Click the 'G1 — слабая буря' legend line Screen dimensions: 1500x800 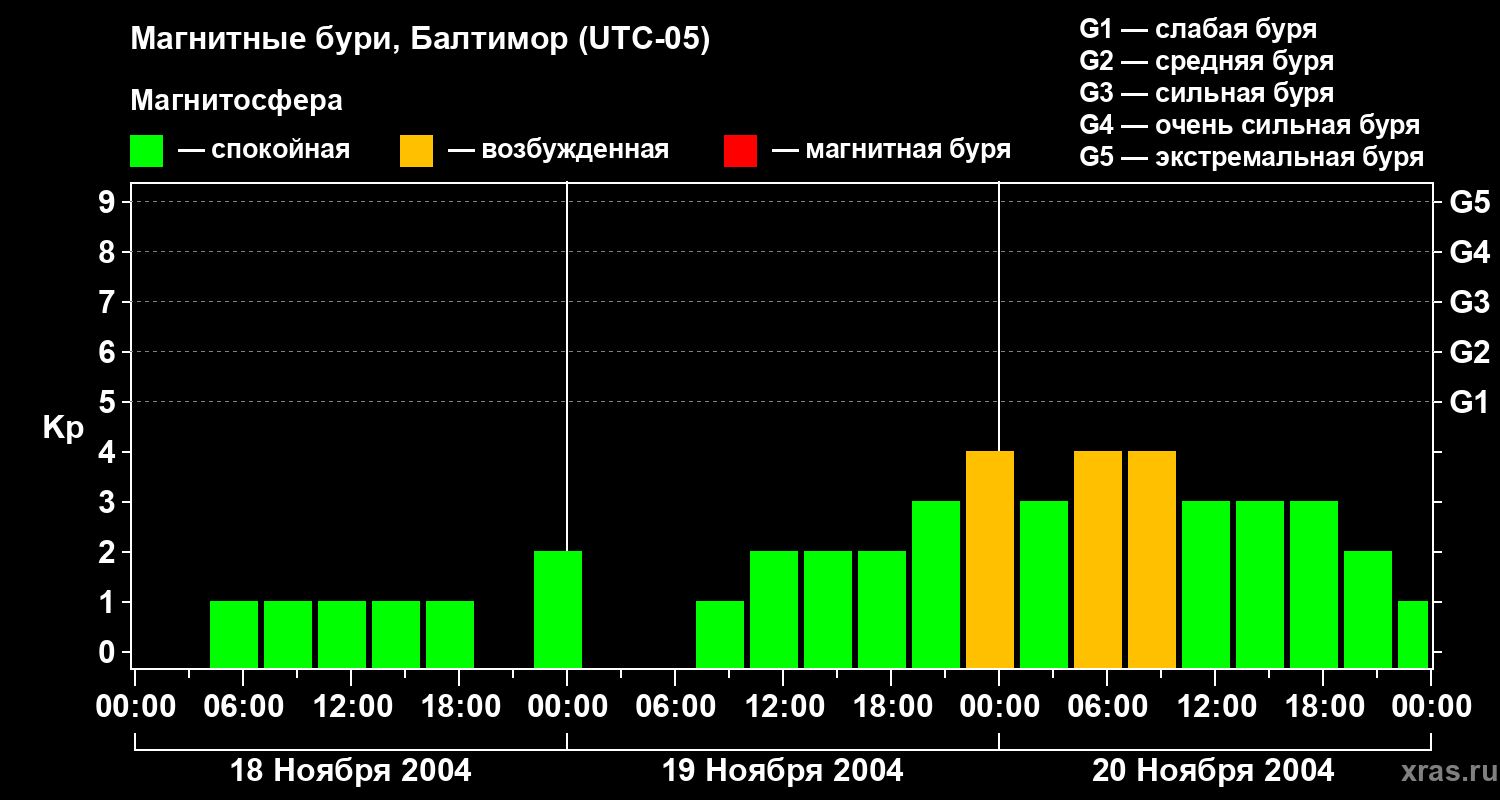pos(1198,29)
